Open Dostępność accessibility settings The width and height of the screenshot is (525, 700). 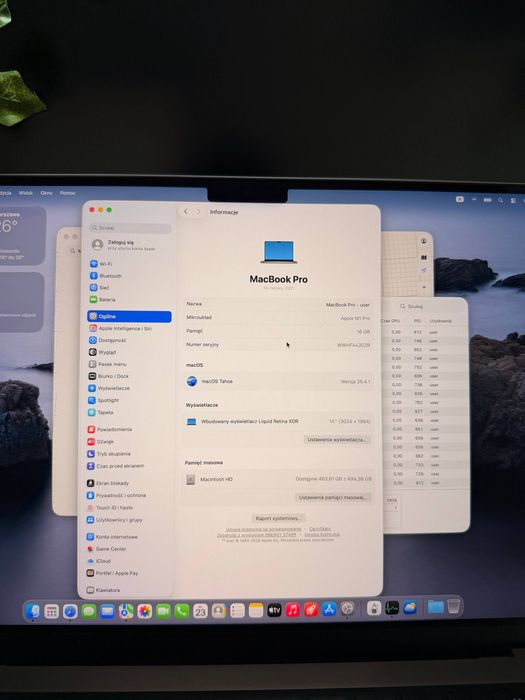pos(108,341)
